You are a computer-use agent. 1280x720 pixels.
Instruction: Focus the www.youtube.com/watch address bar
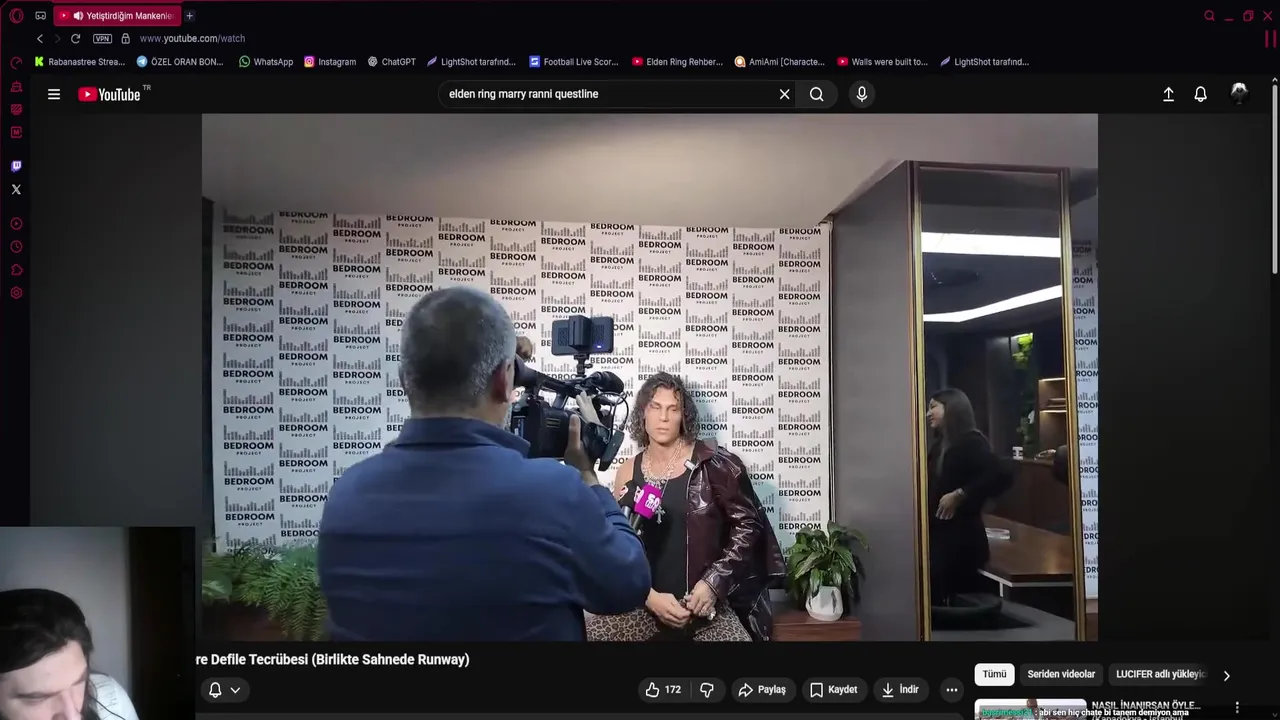192,38
